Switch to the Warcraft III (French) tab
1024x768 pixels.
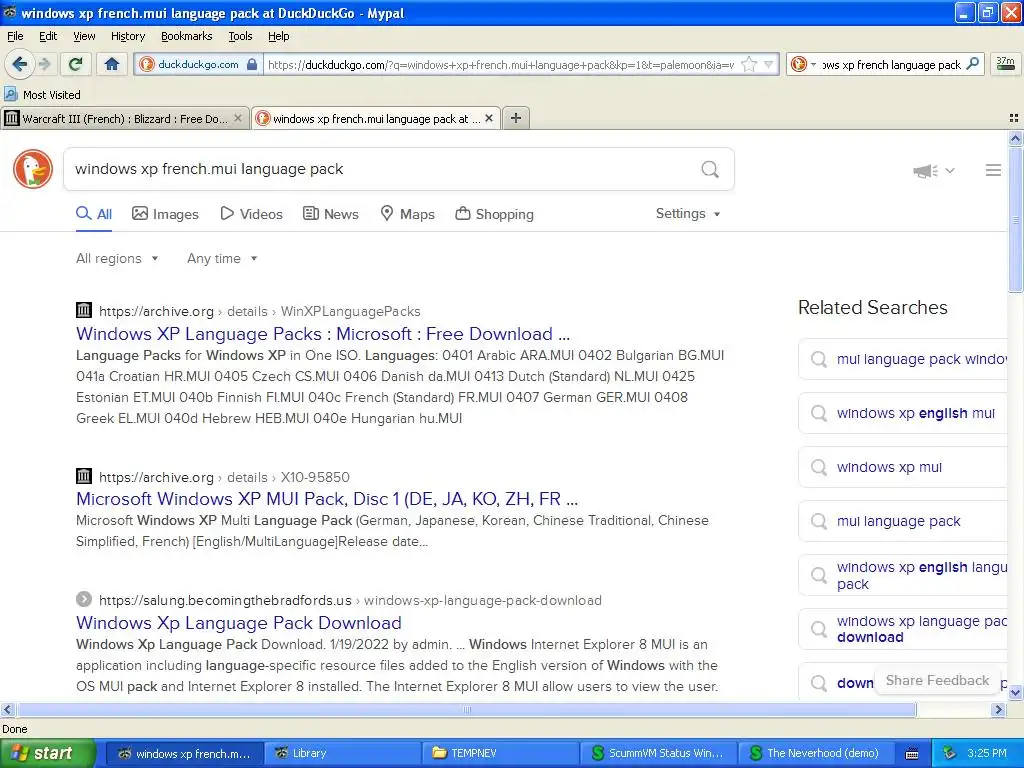pyautogui.click(x=124, y=119)
